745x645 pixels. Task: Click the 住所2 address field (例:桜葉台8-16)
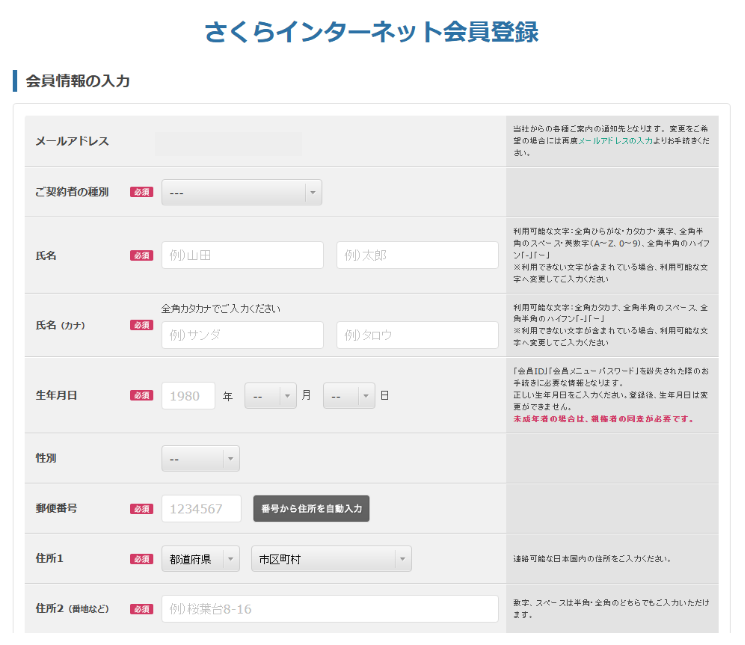[x=329, y=609]
